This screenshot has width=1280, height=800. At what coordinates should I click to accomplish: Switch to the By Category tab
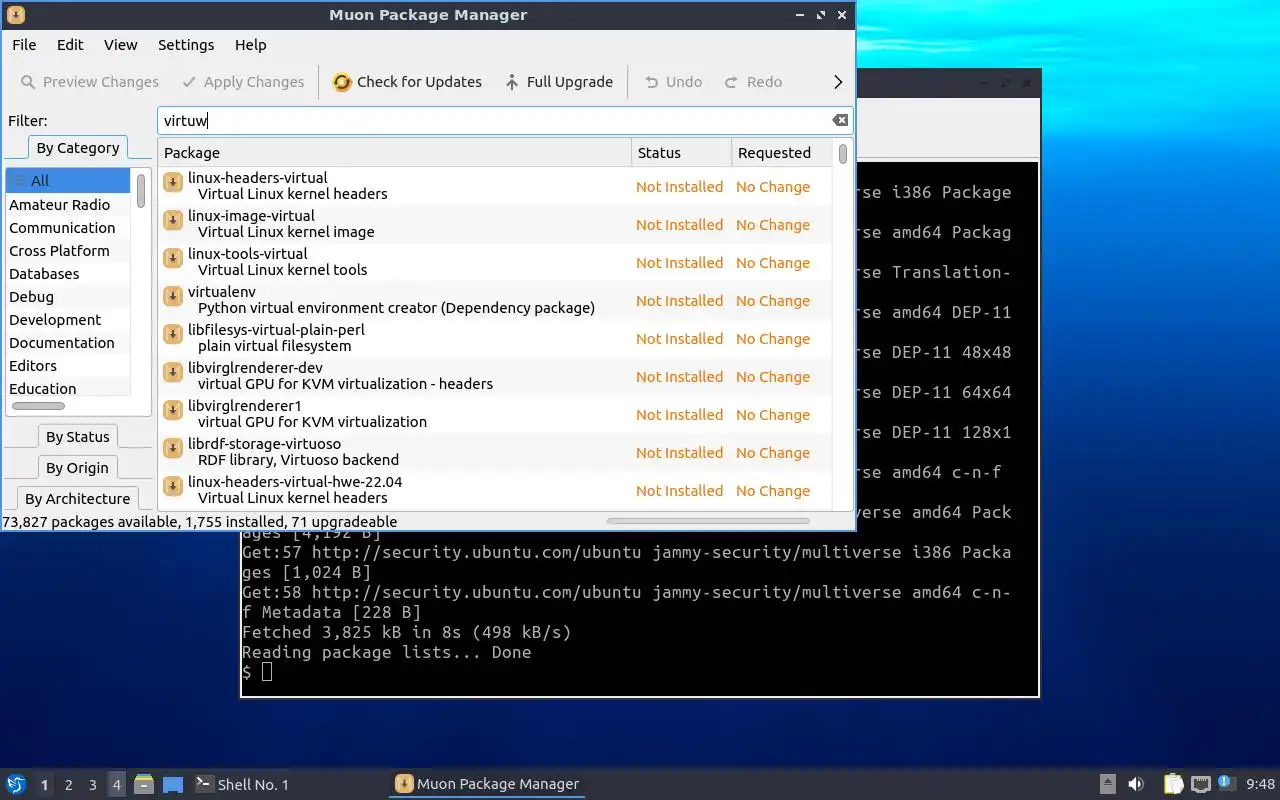(77, 148)
